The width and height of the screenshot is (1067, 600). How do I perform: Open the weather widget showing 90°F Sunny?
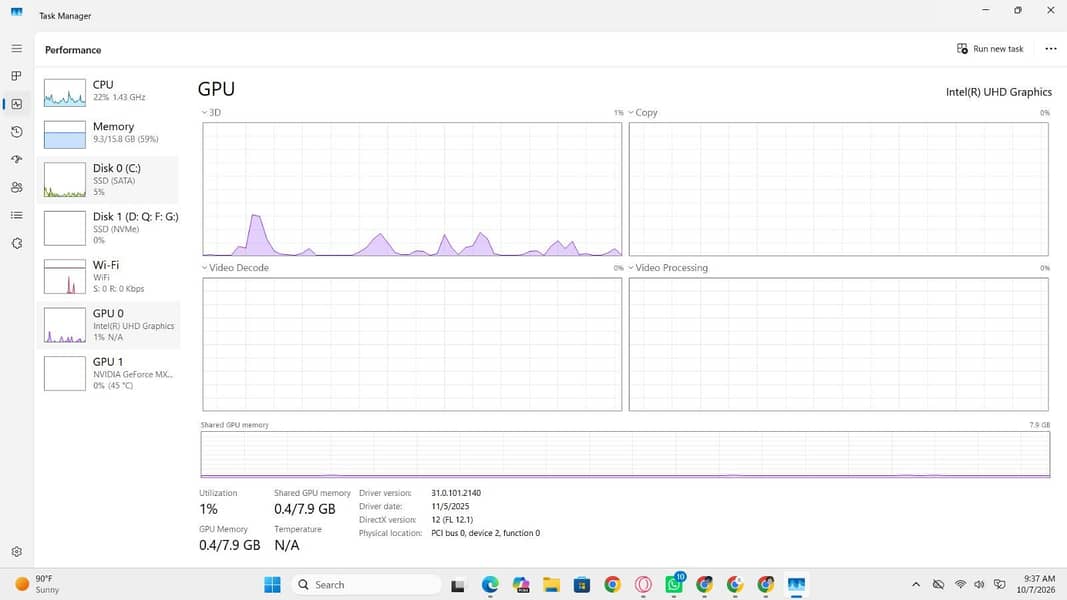click(x=38, y=584)
